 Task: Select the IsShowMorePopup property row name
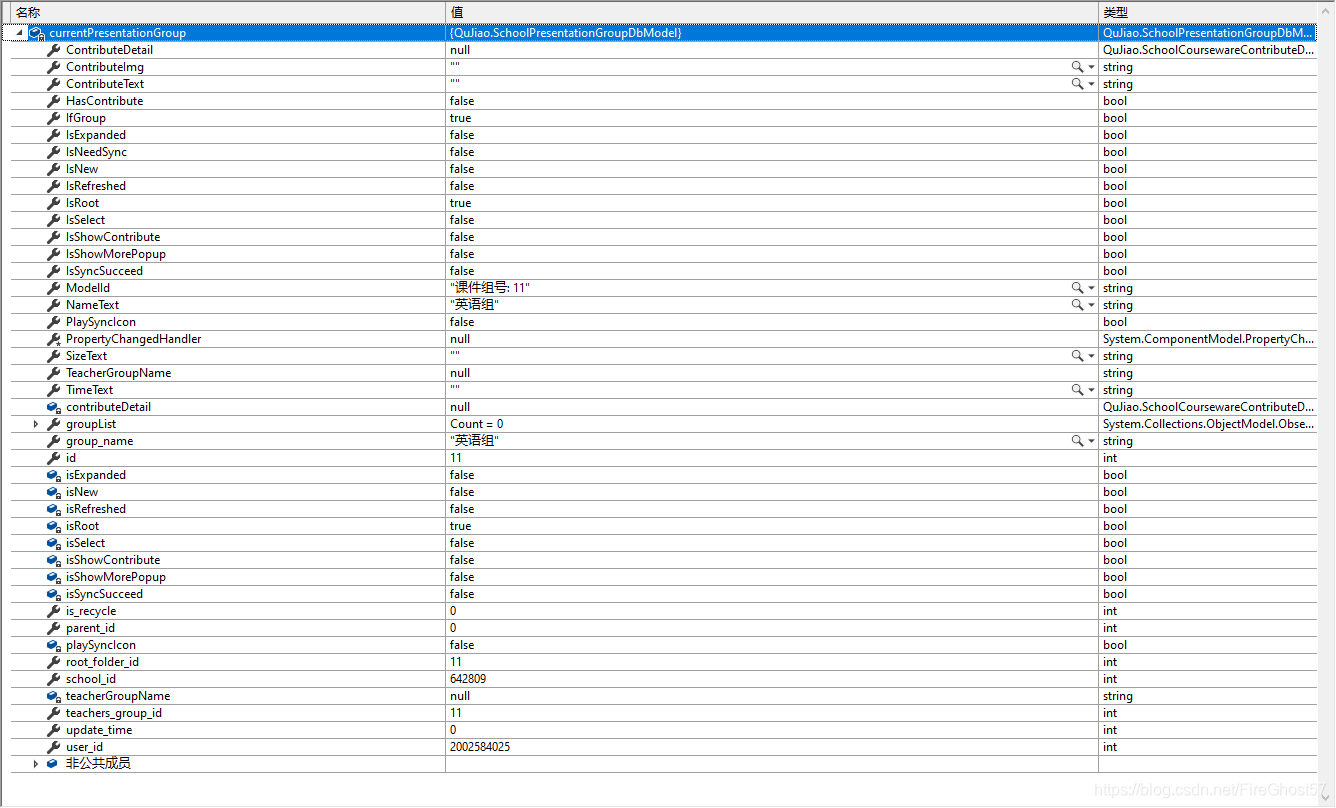[x=116, y=254]
